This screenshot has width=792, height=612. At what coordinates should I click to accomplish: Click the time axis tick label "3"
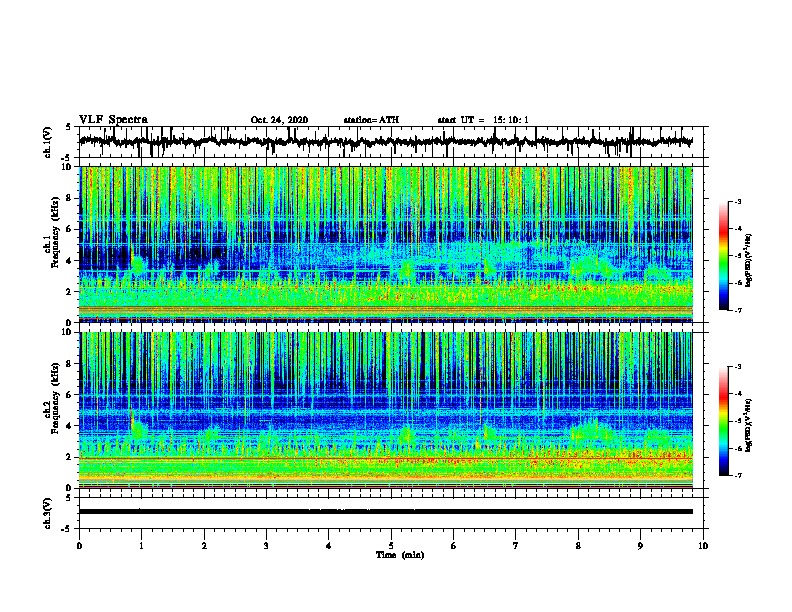coord(266,546)
